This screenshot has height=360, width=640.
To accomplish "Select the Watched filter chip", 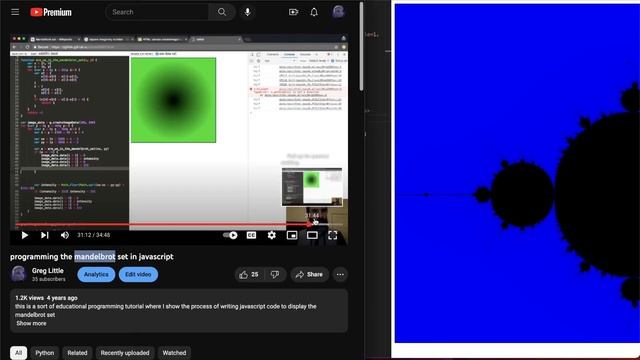I will coord(174,353).
